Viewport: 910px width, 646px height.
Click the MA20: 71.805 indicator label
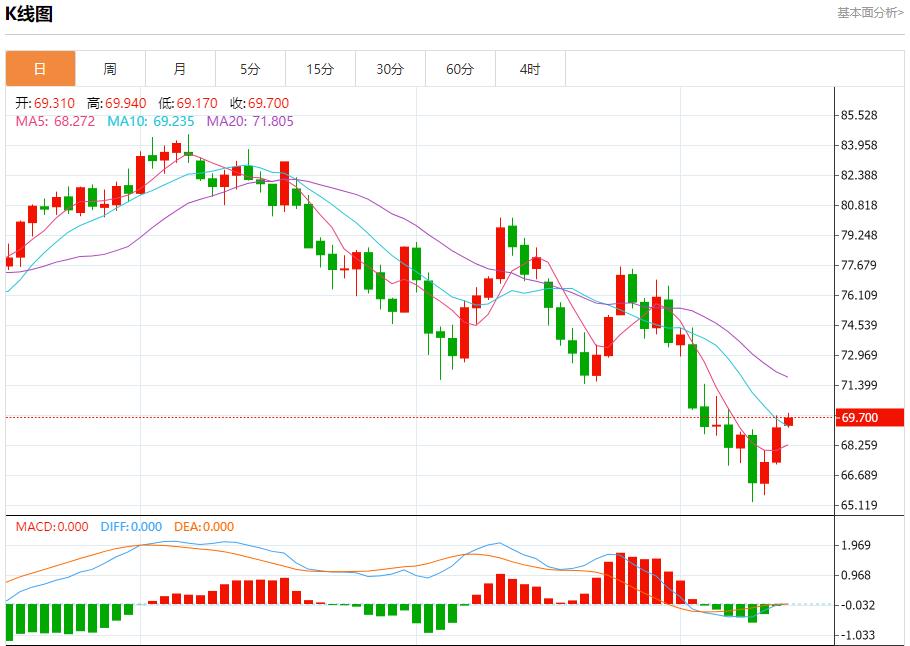click(x=250, y=121)
